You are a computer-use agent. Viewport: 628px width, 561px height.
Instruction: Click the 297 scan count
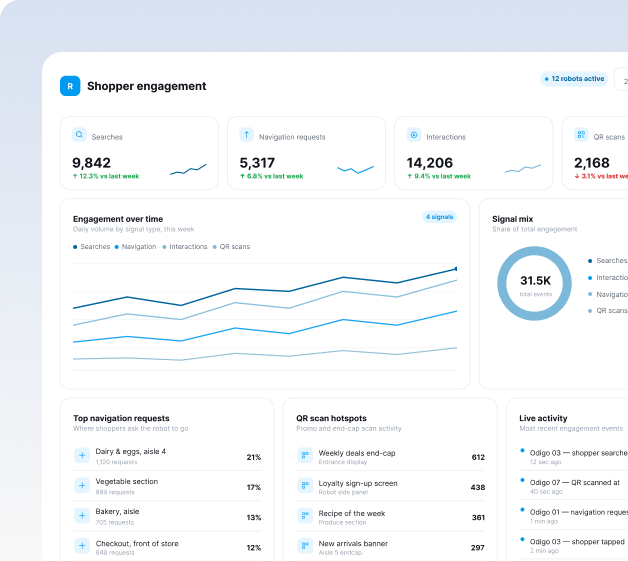[478, 548]
